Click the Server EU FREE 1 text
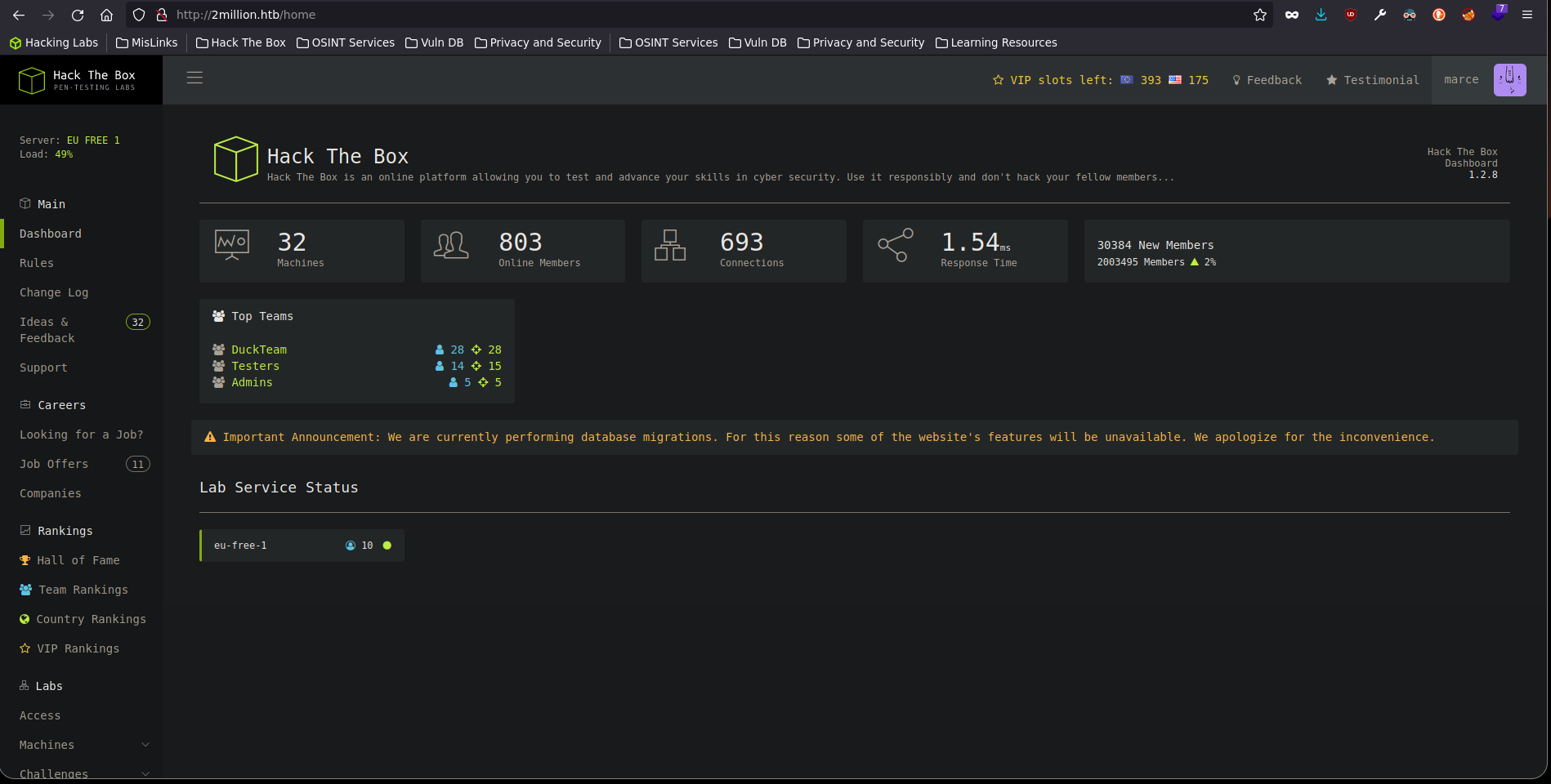 coord(69,140)
